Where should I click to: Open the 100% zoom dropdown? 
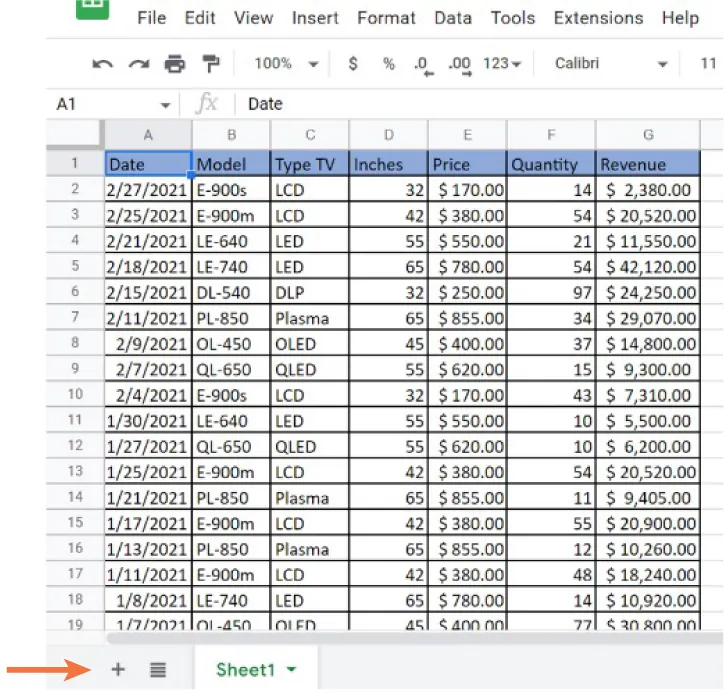[285, 64]
